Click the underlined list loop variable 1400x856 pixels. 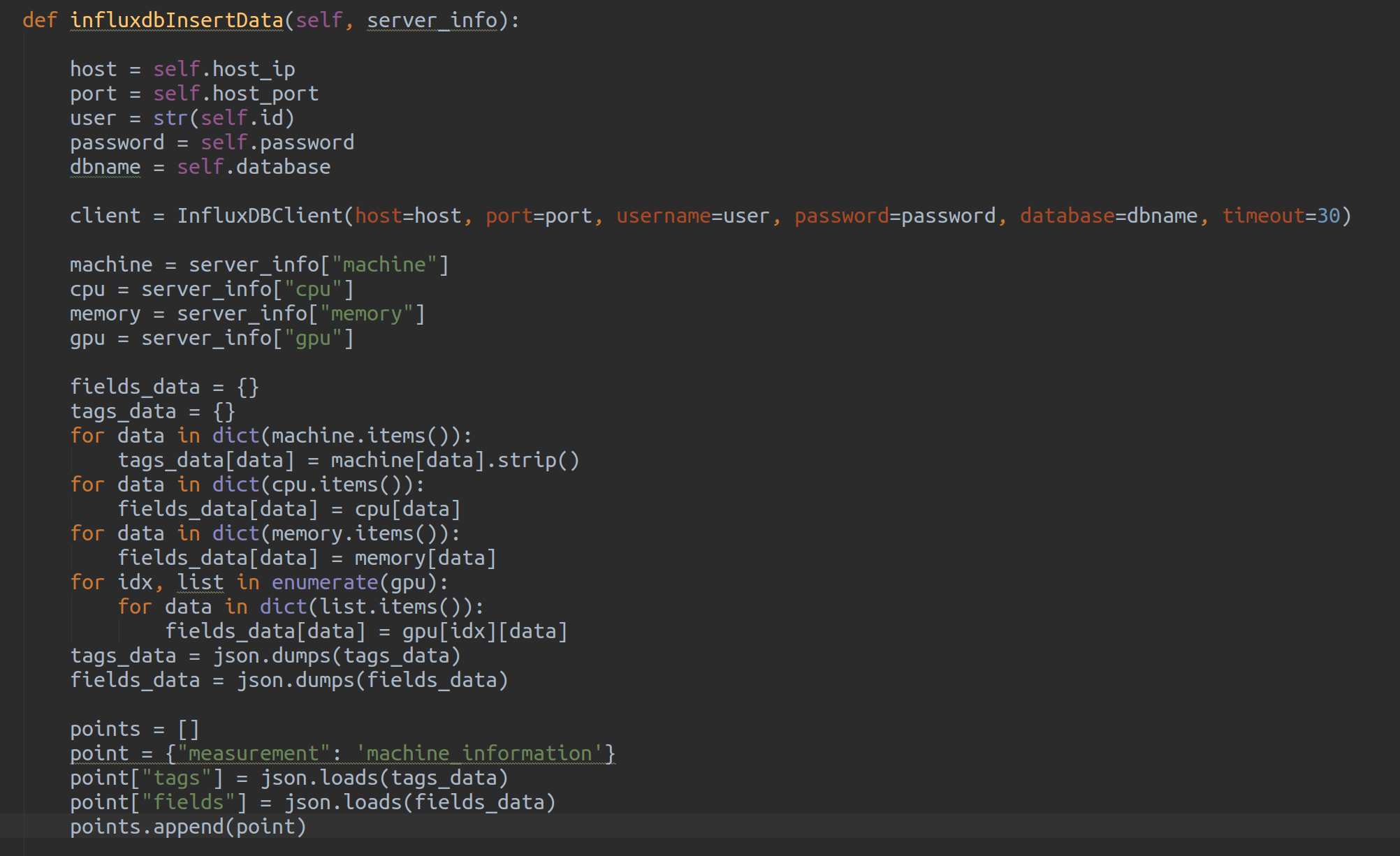click(200, 582)
